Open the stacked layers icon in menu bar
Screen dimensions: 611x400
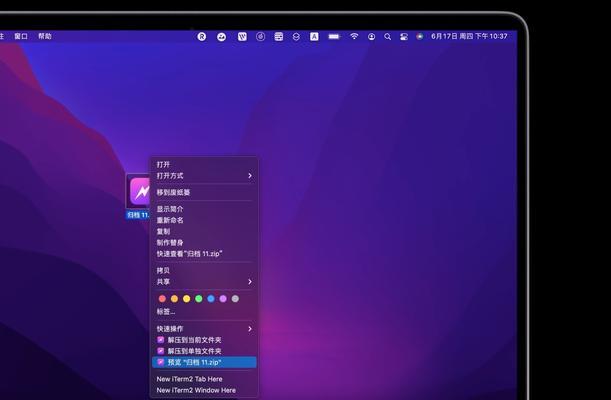pyautogui.click(x=296, y=37)
